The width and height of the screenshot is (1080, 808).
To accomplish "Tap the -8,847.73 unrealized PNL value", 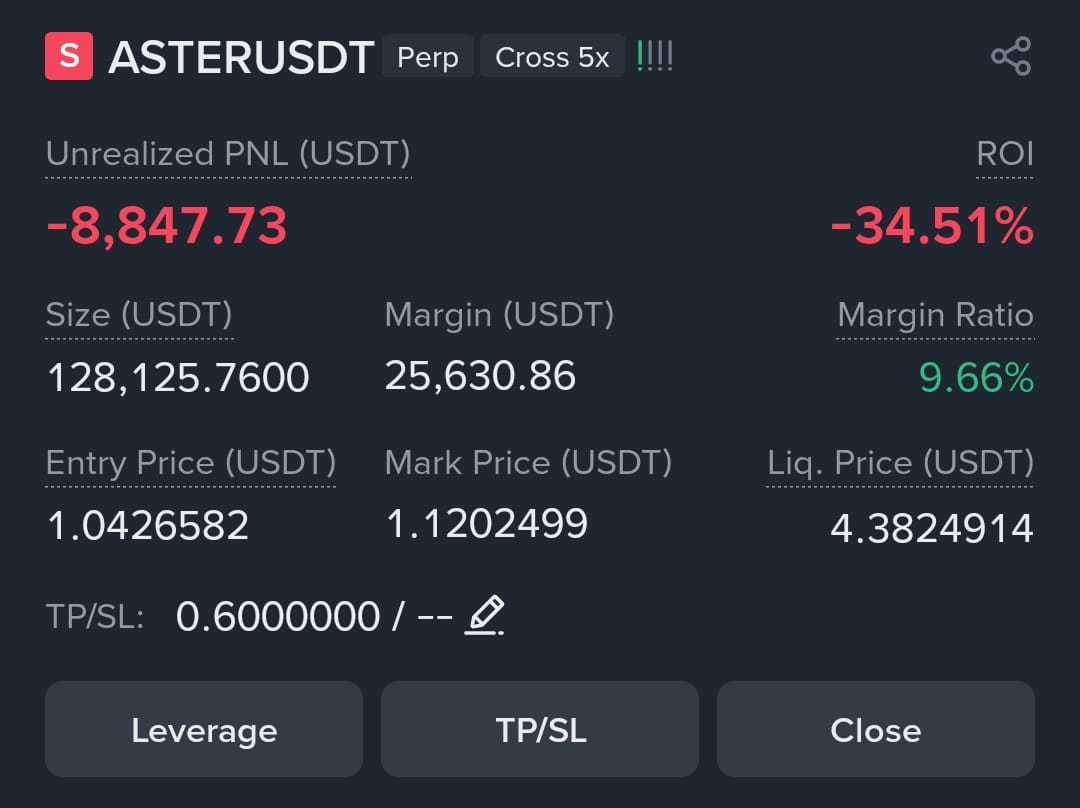I will [167, 226].
